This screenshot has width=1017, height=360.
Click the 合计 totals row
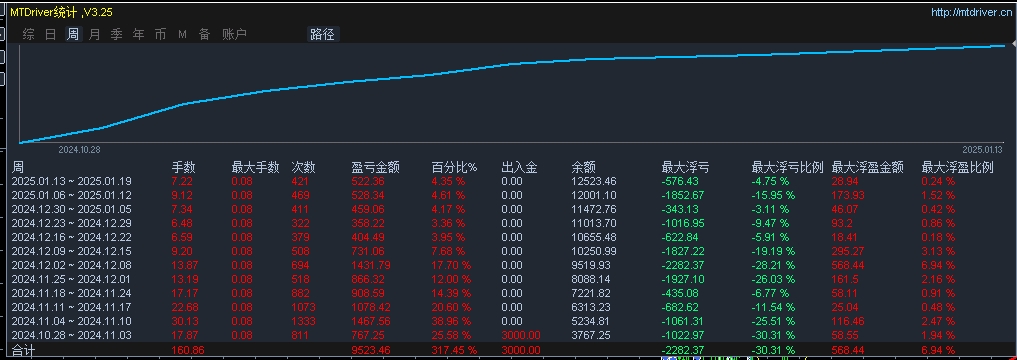click(x=508, y=350)
